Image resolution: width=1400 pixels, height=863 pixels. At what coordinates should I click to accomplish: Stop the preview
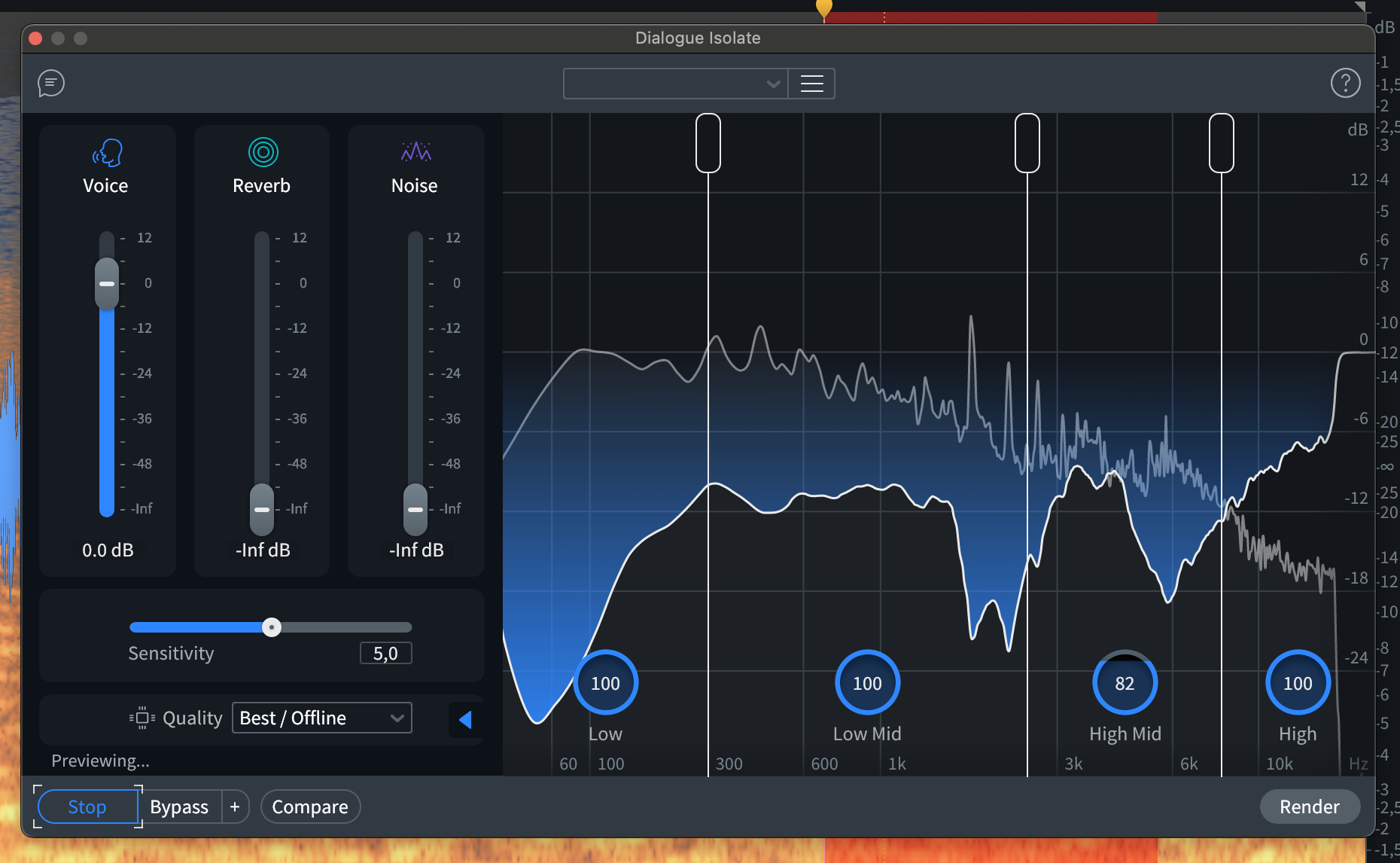(x=87, y=807)
